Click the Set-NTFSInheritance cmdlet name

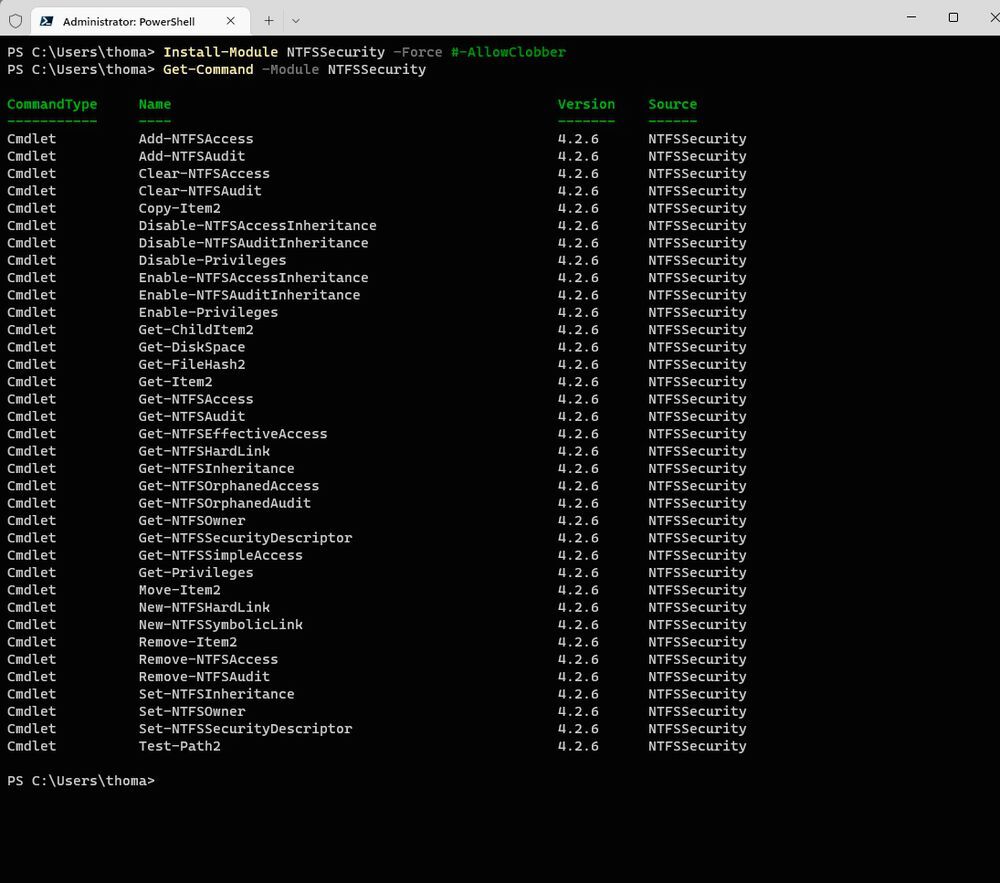point(216,694)
